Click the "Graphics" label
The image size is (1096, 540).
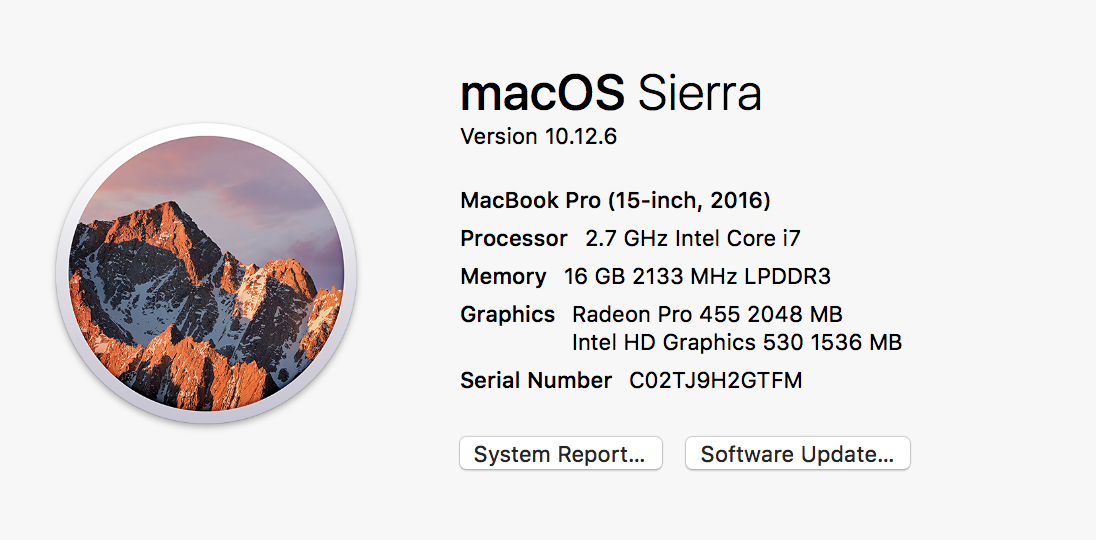pyautogui.click(x=507, y=315)
